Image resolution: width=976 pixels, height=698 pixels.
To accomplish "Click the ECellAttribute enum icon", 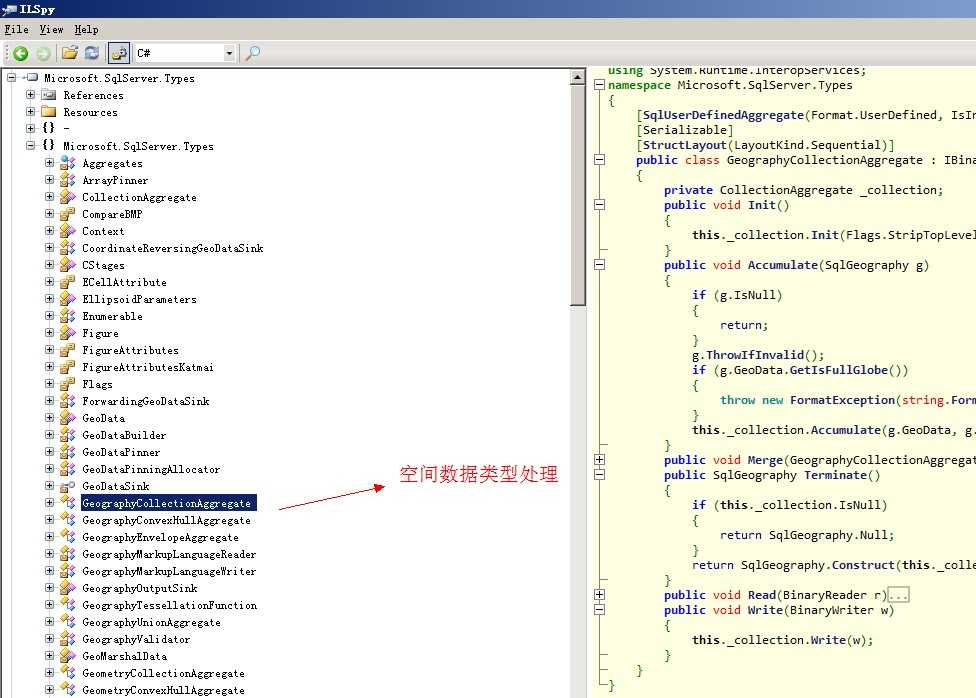I will 67,281.
